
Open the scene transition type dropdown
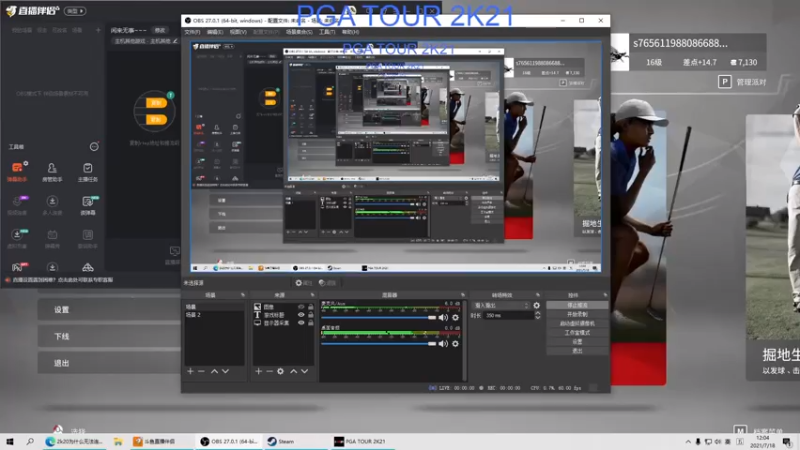coord(502,306)
